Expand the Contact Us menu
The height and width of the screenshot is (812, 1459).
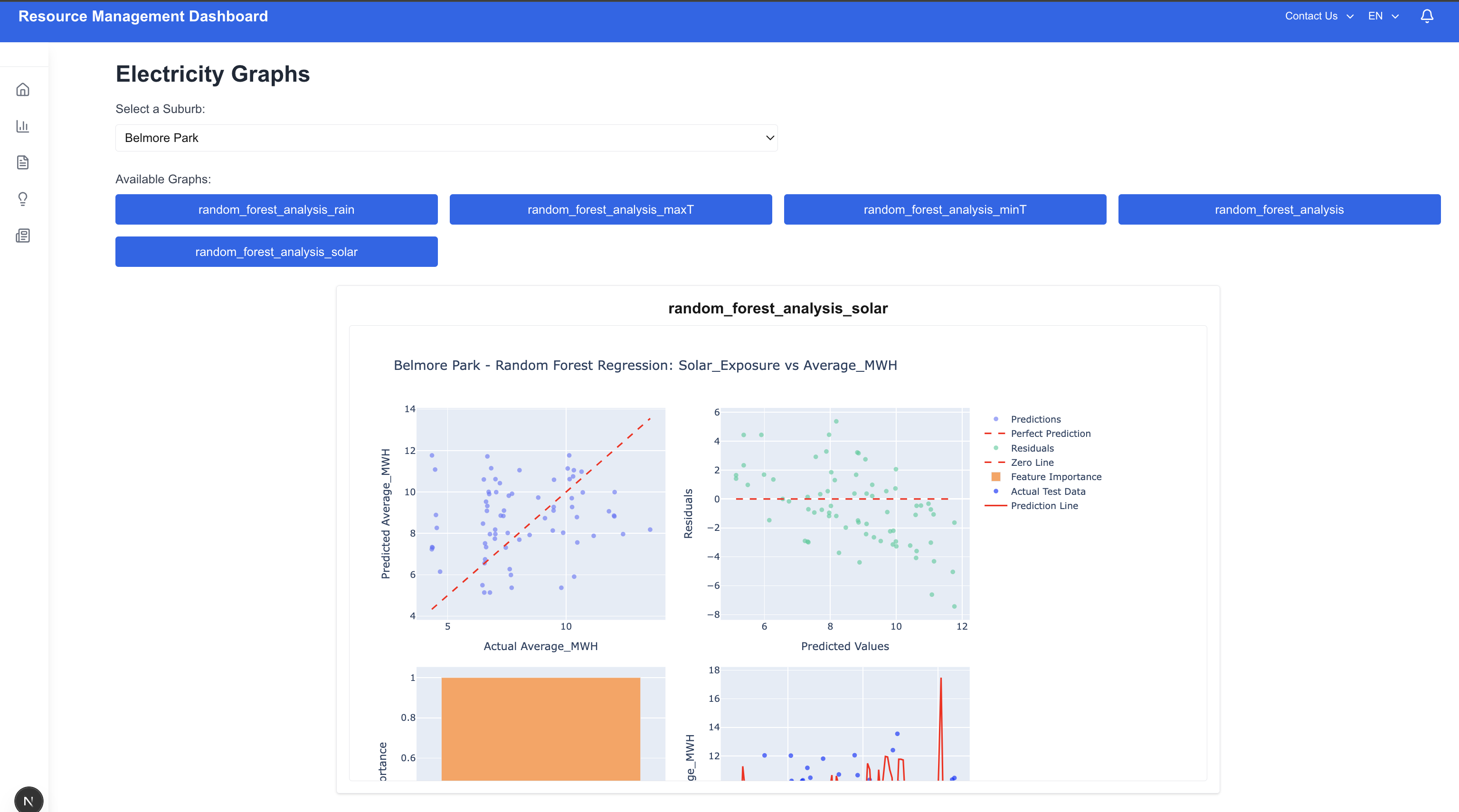(x=1318, y=16)
